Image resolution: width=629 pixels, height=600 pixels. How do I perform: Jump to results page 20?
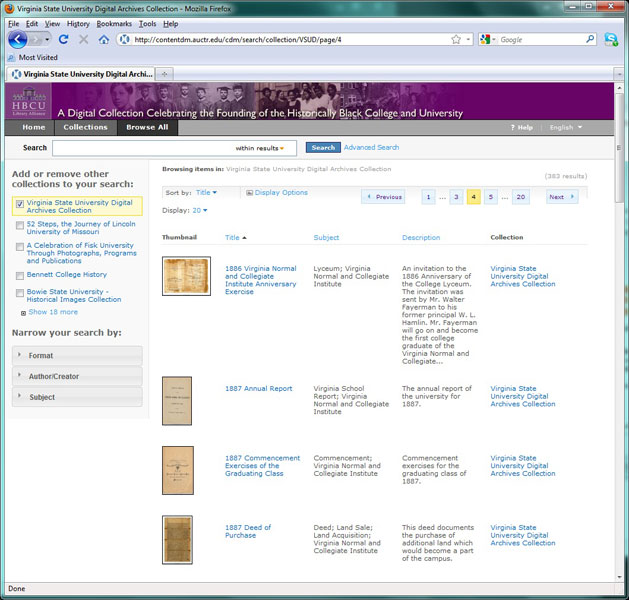(x=521, y=197)
